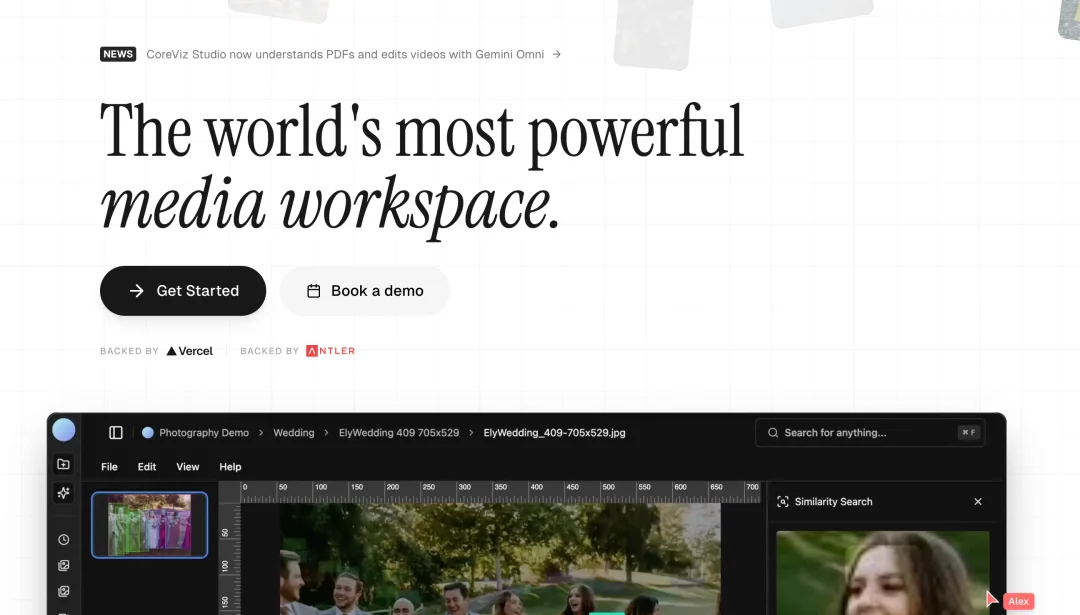
Task: Click the chevron after Wedding breadcrumb
Action: tap(326, 432)
